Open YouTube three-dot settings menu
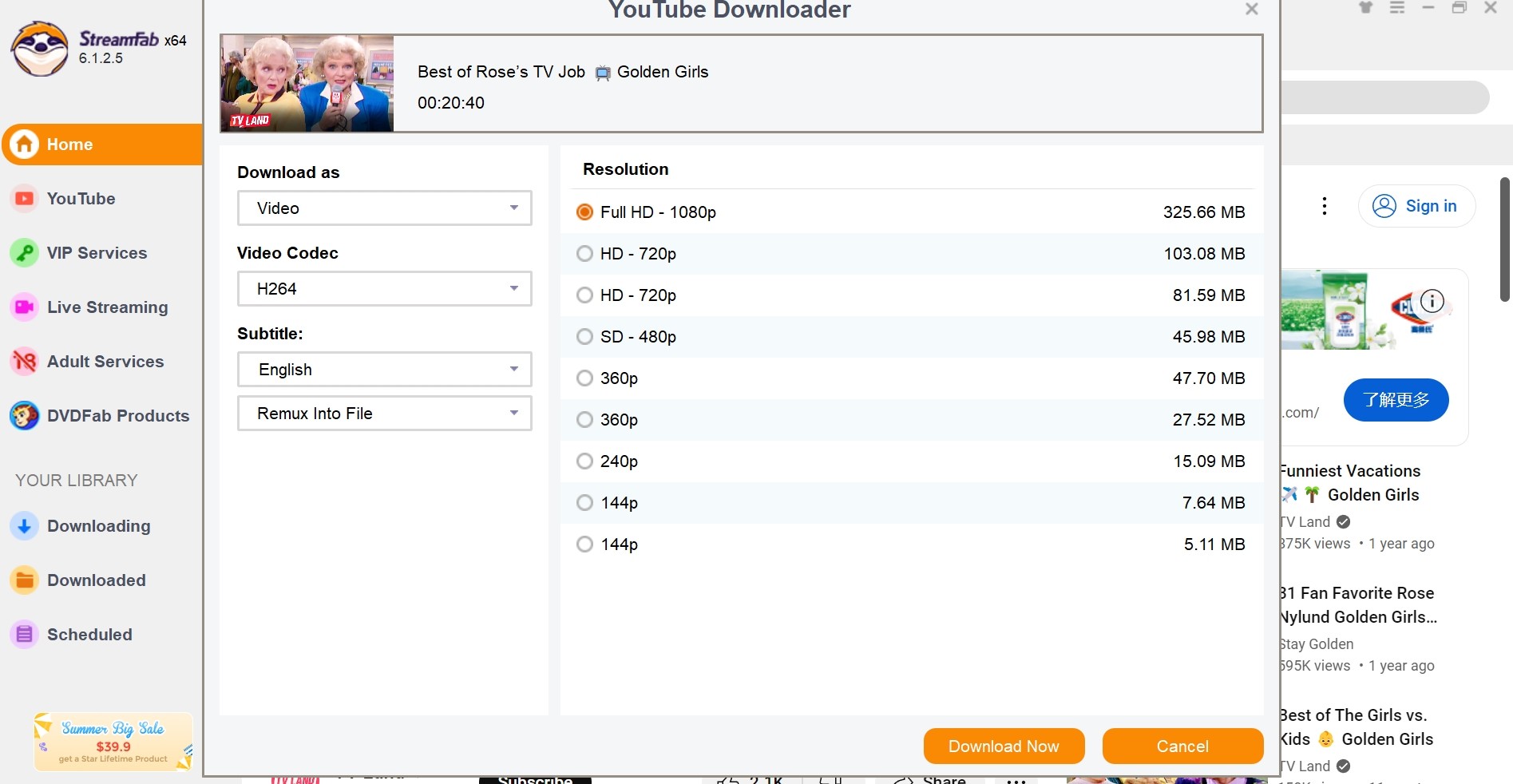The image size is (1513, 784). (1325, 206)
